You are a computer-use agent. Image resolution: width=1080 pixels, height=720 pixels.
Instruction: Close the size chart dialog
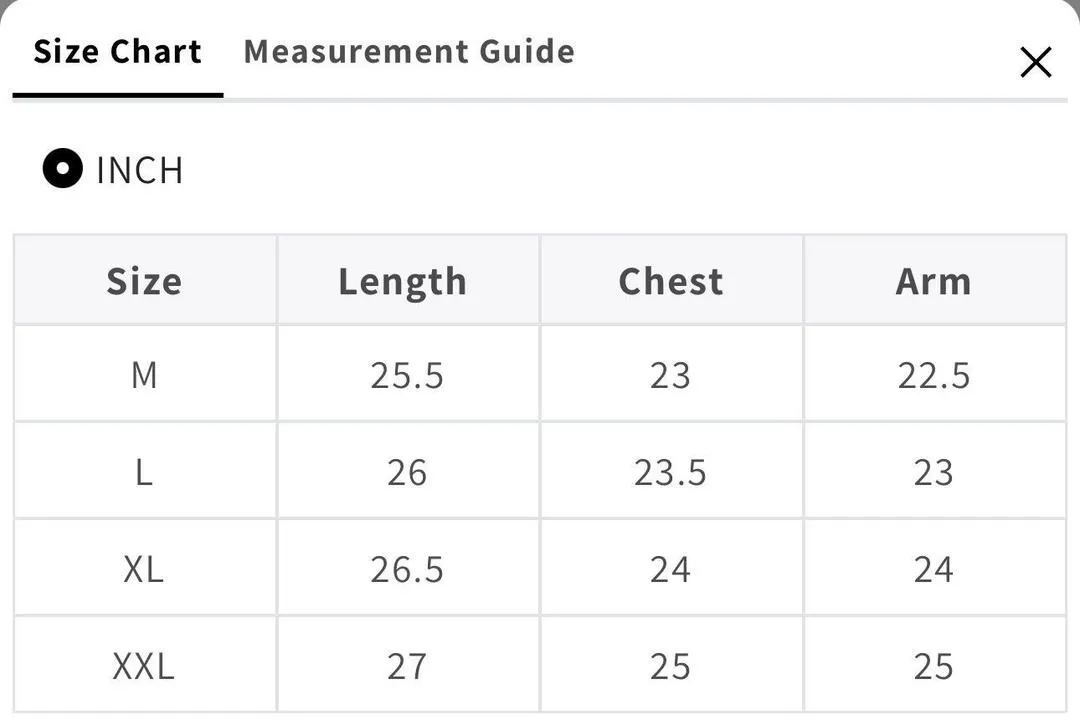tap(1035, 62)
